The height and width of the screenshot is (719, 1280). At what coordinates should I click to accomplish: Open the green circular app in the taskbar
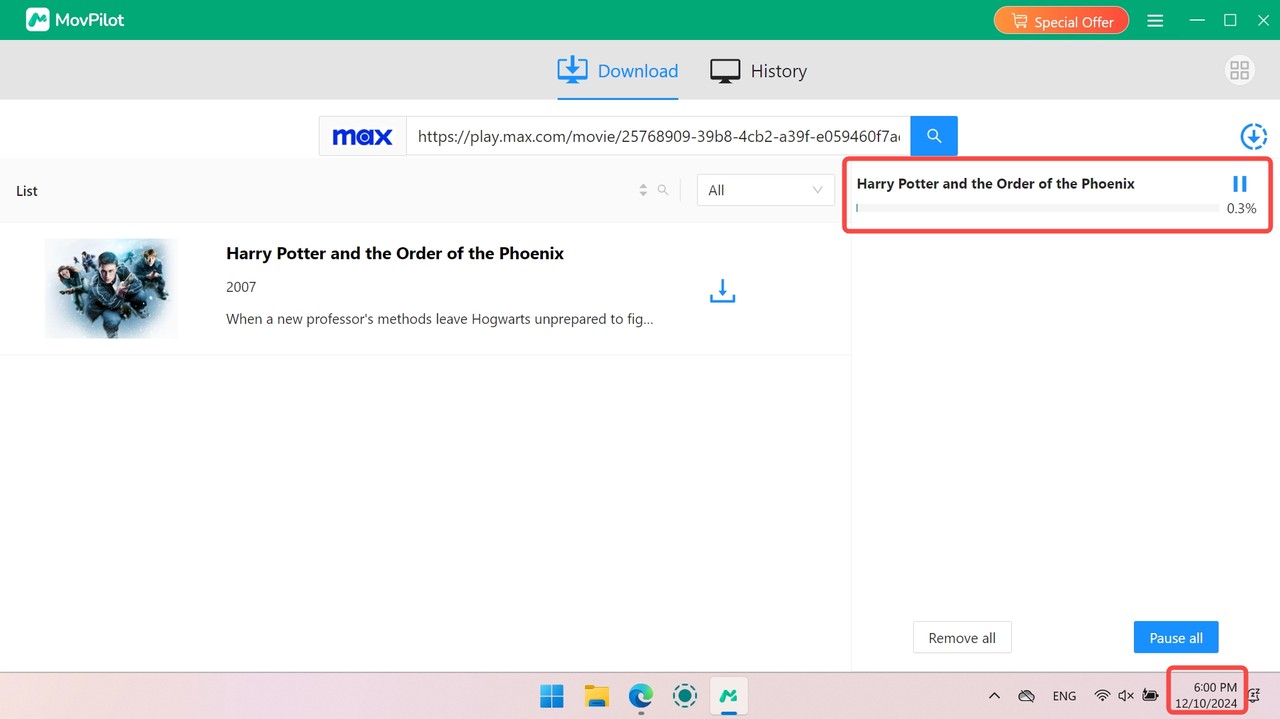pos(685,696)
